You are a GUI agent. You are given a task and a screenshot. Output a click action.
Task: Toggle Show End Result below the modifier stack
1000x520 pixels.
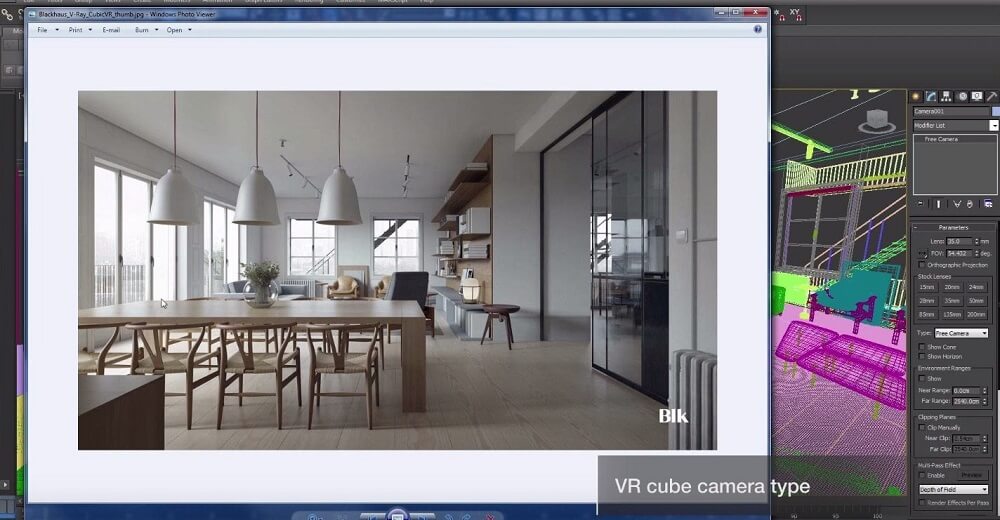coord(938,204)
